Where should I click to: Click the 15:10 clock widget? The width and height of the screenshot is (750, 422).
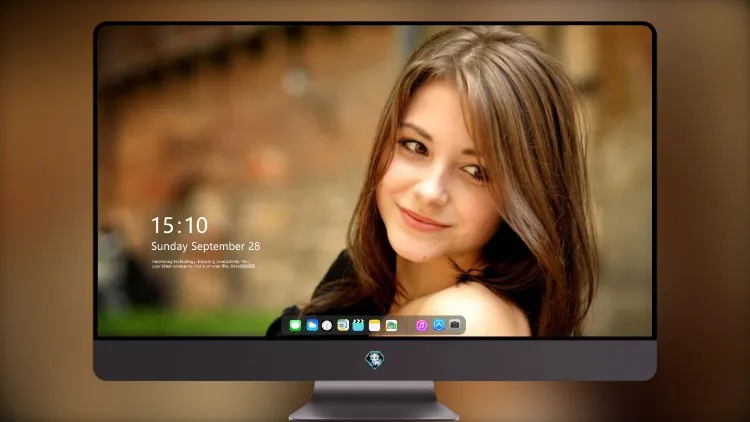(x=179, y=225)
